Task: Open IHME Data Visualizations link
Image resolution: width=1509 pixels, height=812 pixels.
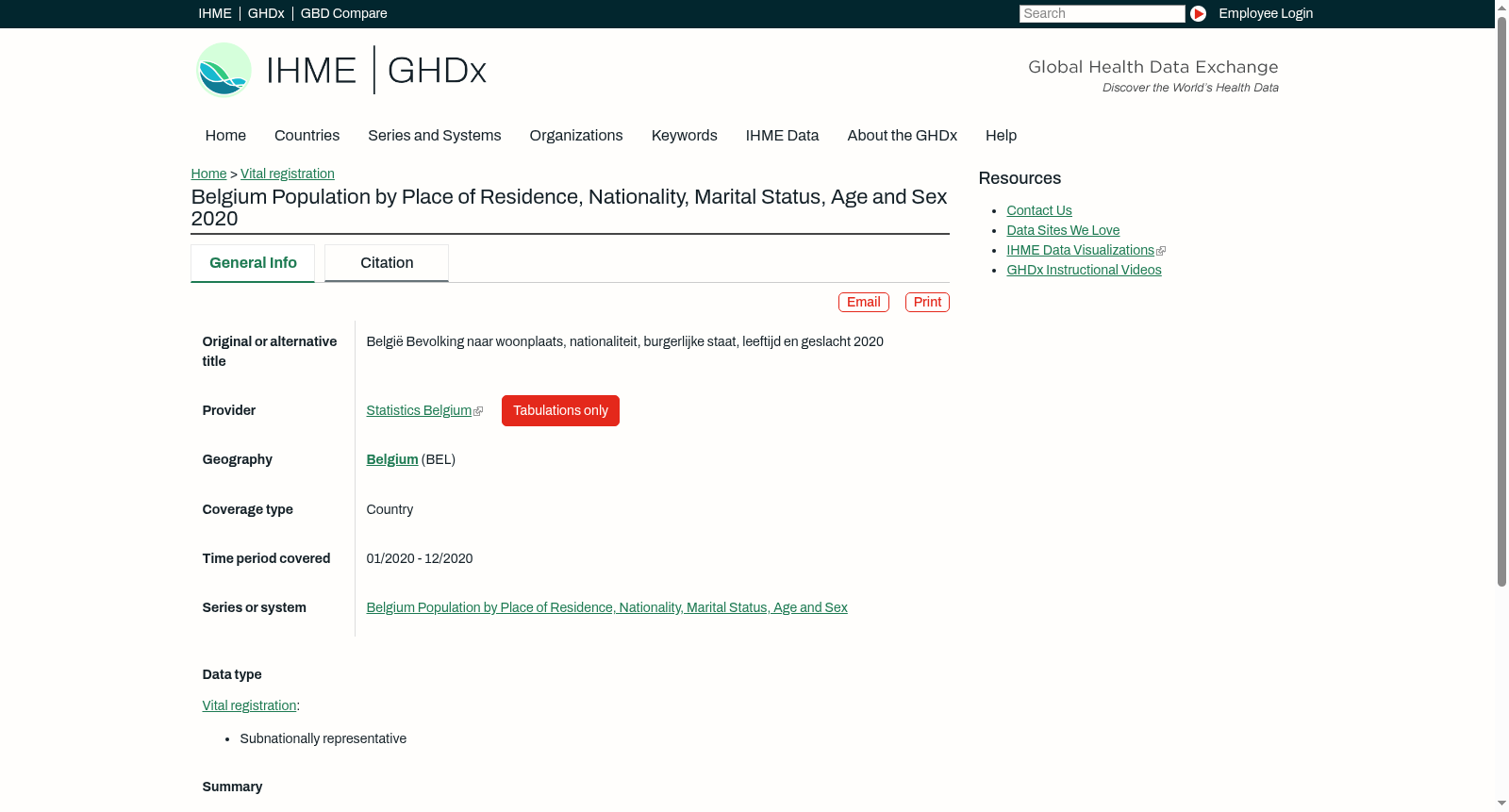Action: (1080, 250)
